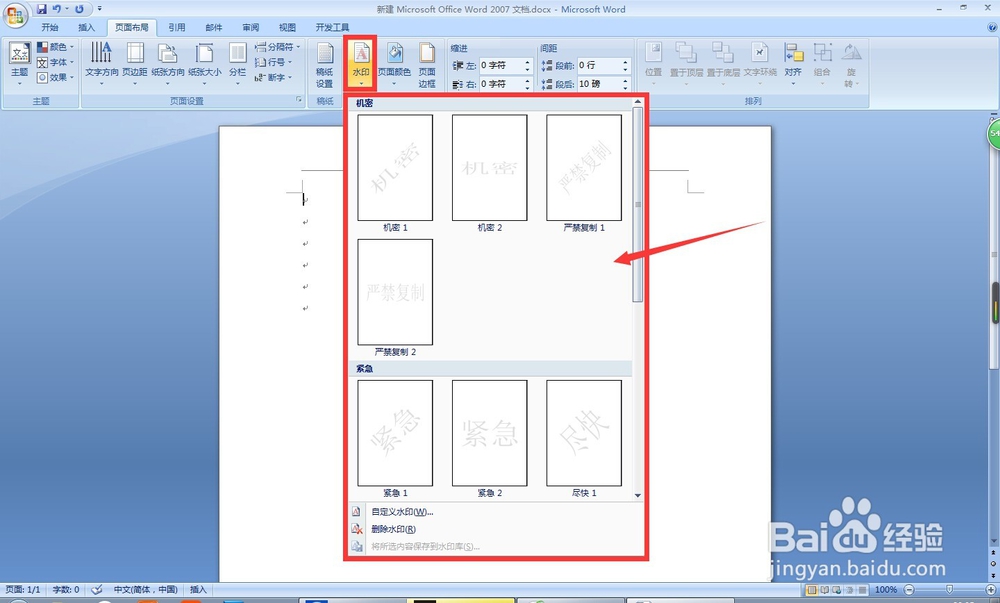This screenshot has width=1000, height=603.
Task: Expand 断字 hyphenation dropdown
Action: click(x=273, y=77)
